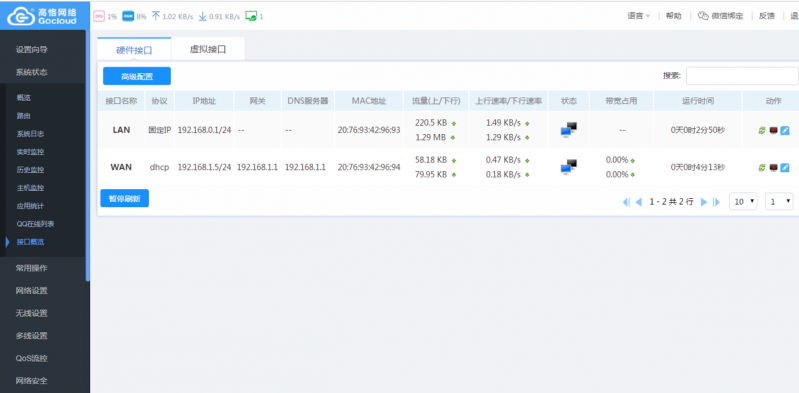This screenshot has height=393, width=799.
Task: Go to the next page arrow
Action: coord(704,202)
